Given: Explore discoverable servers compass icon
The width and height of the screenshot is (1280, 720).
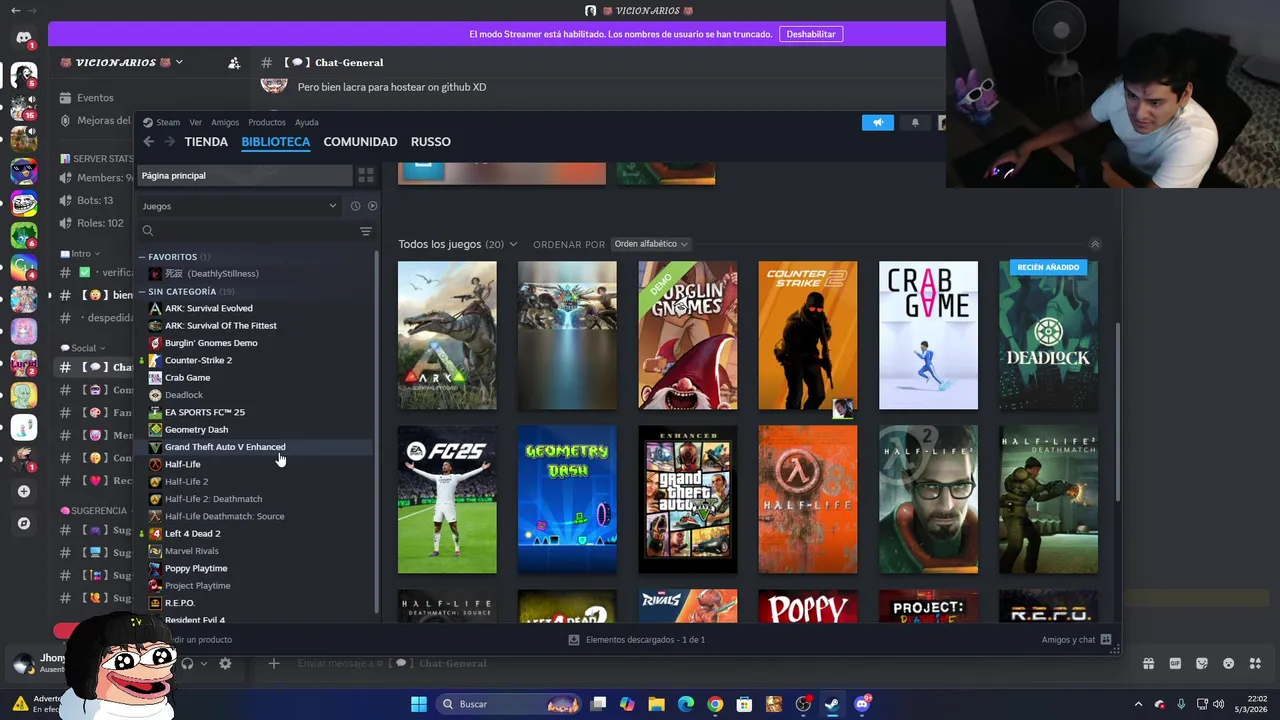Looking at the screenshot, I should 24,523.
